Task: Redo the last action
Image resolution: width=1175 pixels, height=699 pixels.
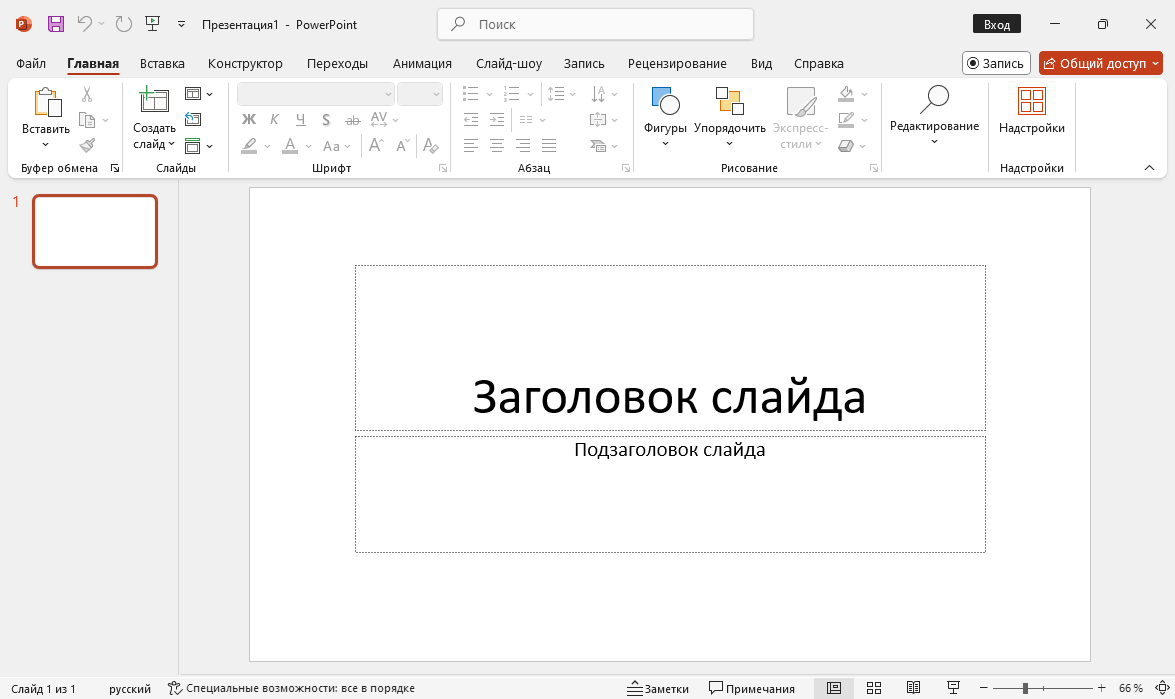Action: click(x=124, y=24)
